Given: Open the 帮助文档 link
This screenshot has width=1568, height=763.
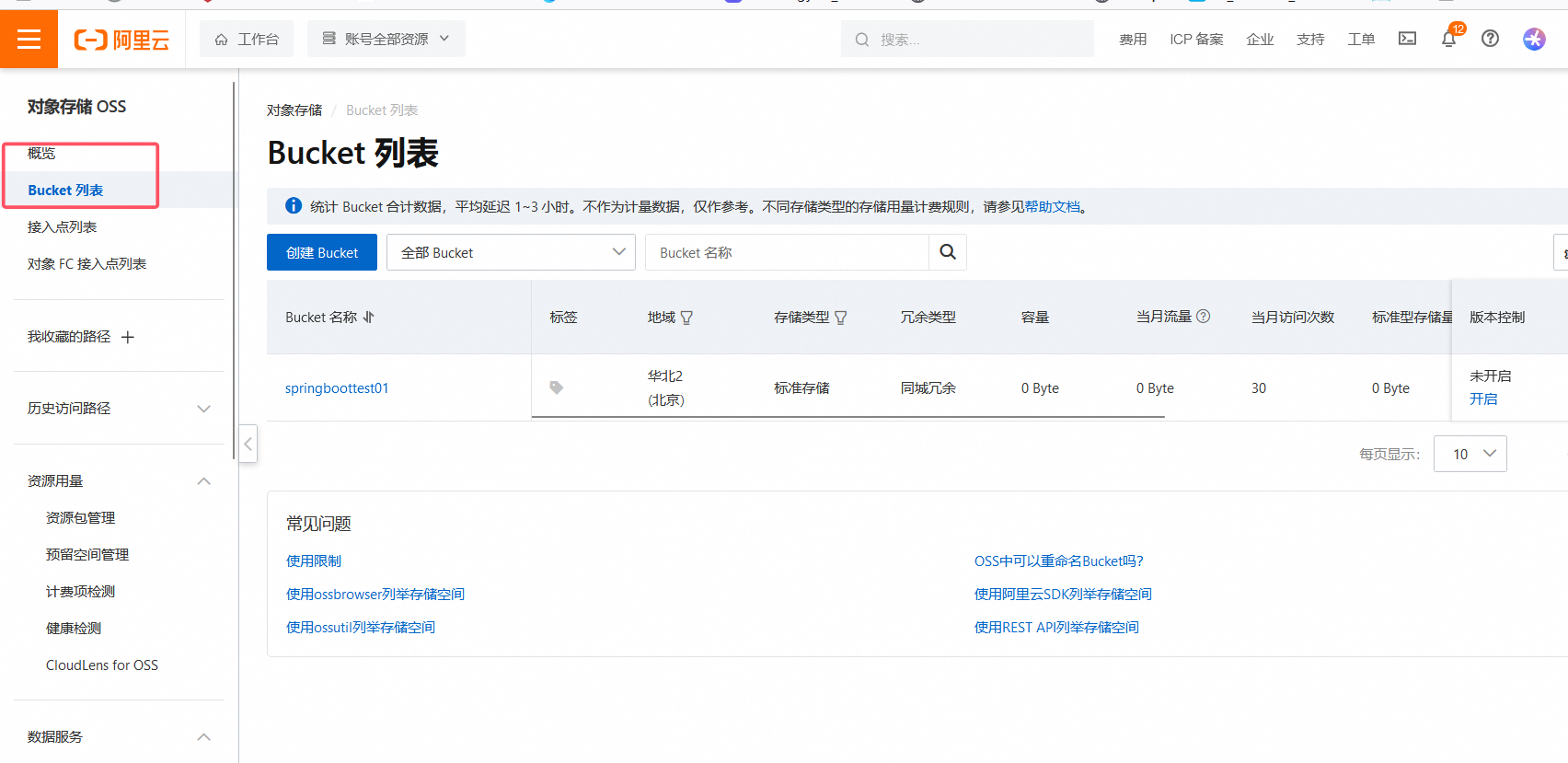Looking at the screenshot, I should [x=1052, y=206].
